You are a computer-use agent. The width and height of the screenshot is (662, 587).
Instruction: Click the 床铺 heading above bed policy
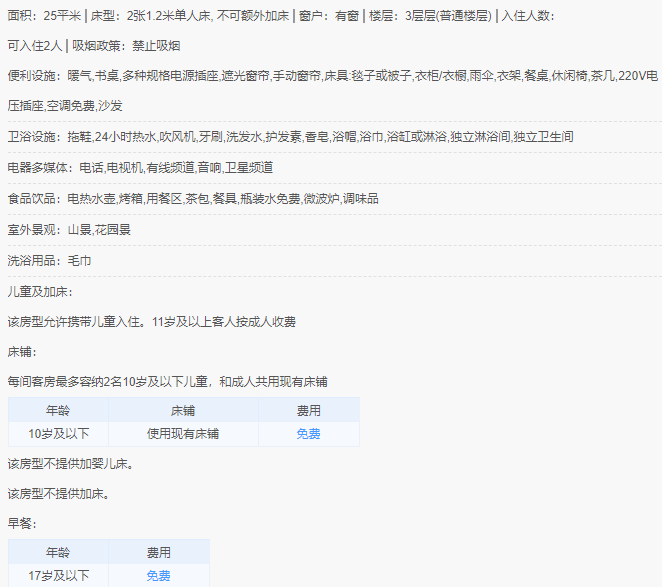click(x=22, y=352)
